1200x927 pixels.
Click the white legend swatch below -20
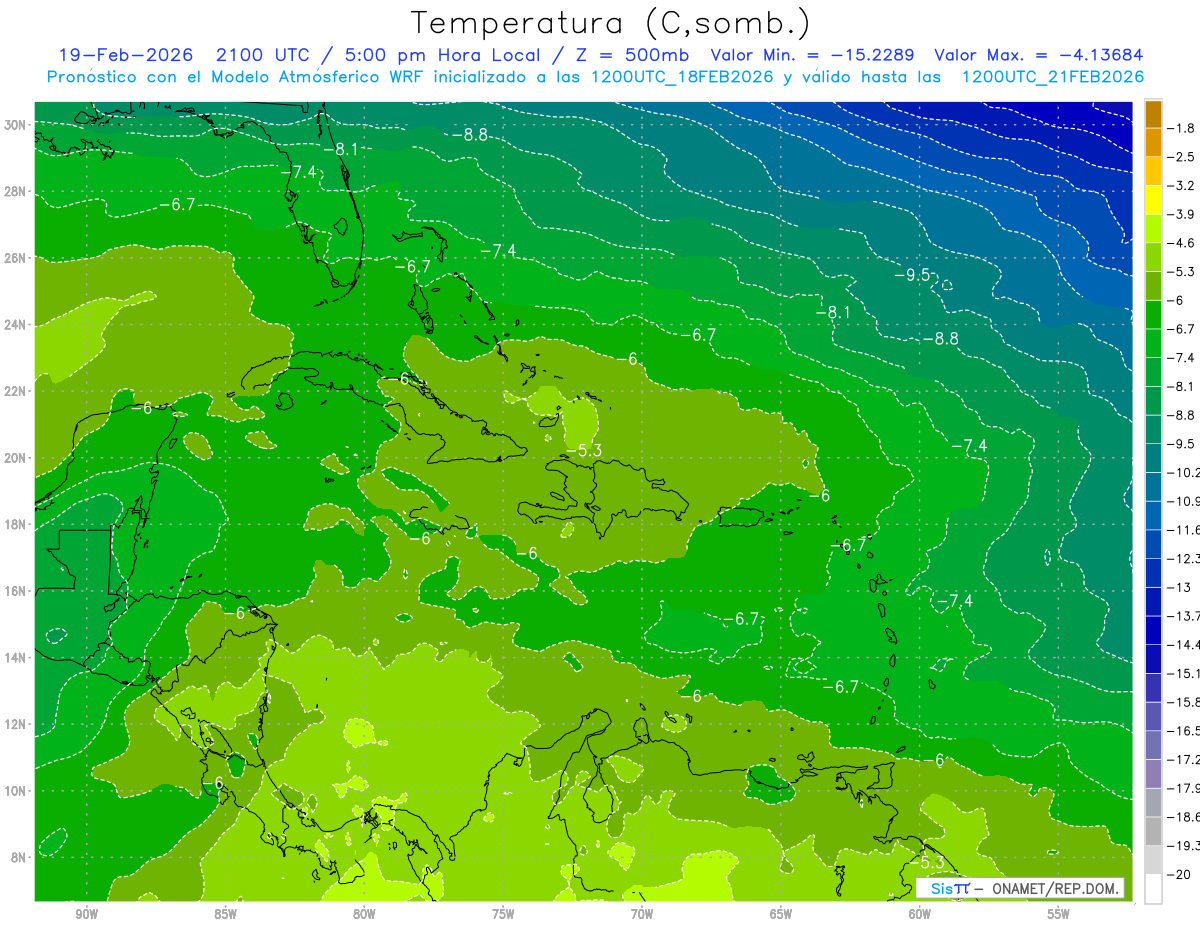pyautogui.click(x=1153, y=888)
